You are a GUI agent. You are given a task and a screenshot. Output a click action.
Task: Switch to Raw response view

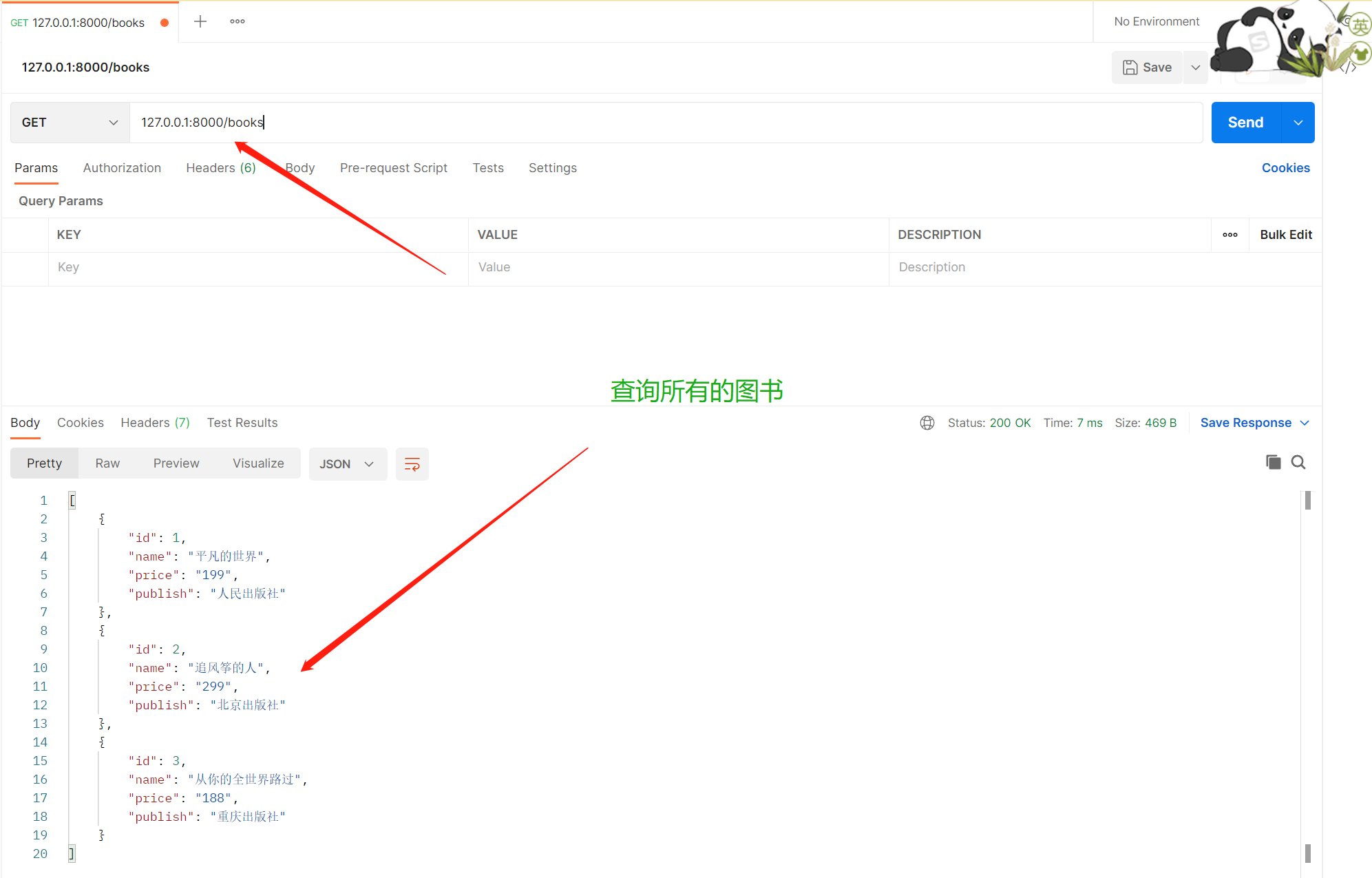pos(107,463)
